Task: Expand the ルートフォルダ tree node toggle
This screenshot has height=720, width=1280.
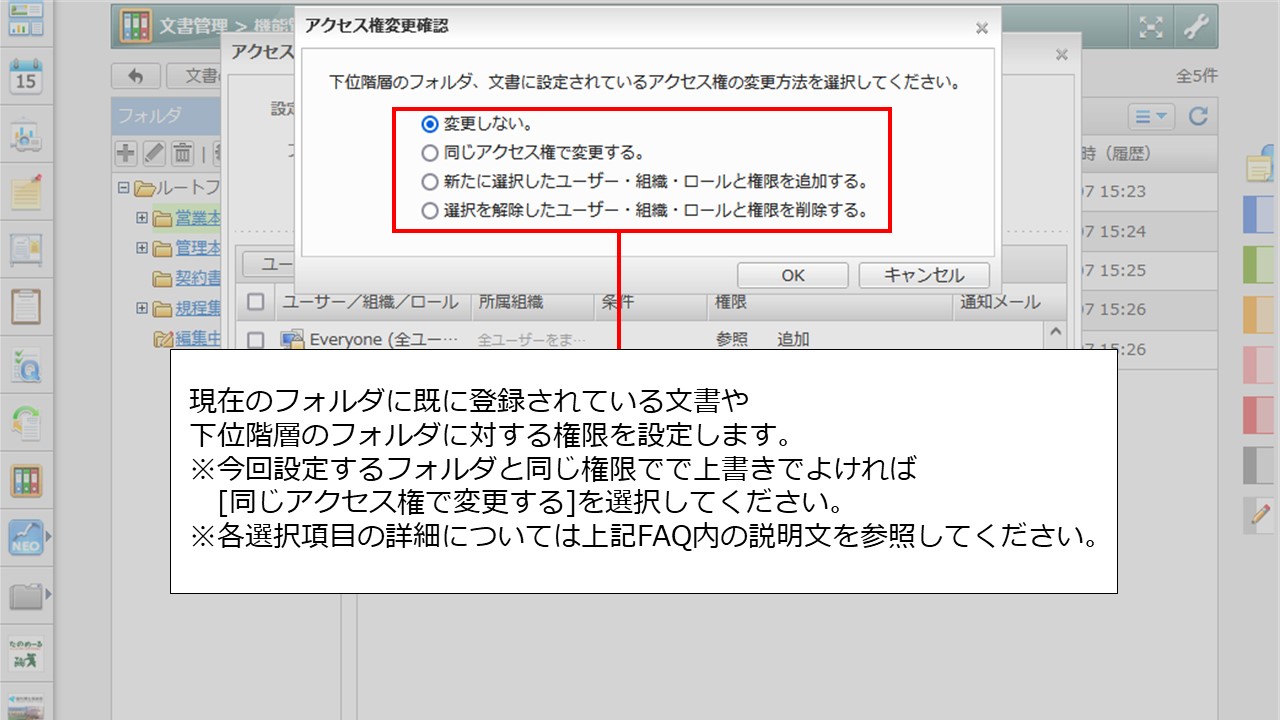Action: click(x=123, y=187)
